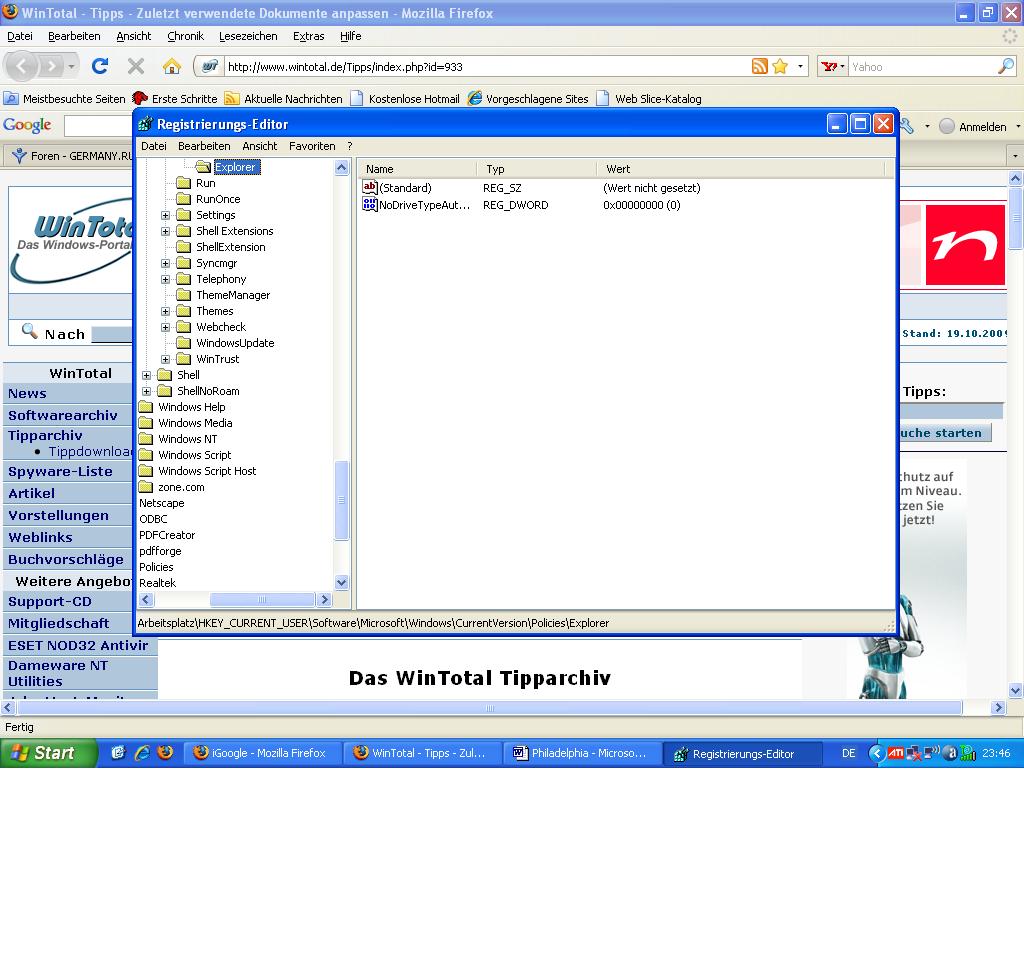
Task: Click the Firefox Back navigation button
Action: [22, 66]
